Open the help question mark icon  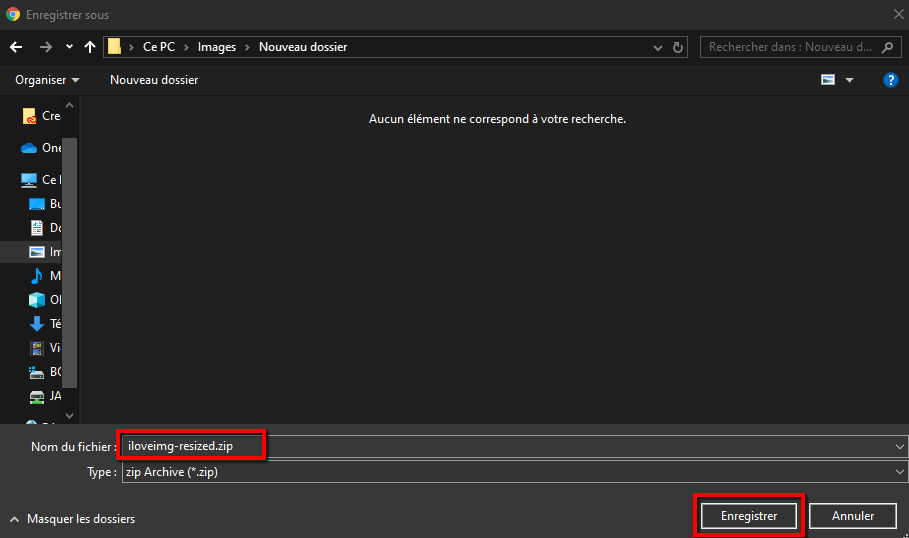click(x=890, y=80)
